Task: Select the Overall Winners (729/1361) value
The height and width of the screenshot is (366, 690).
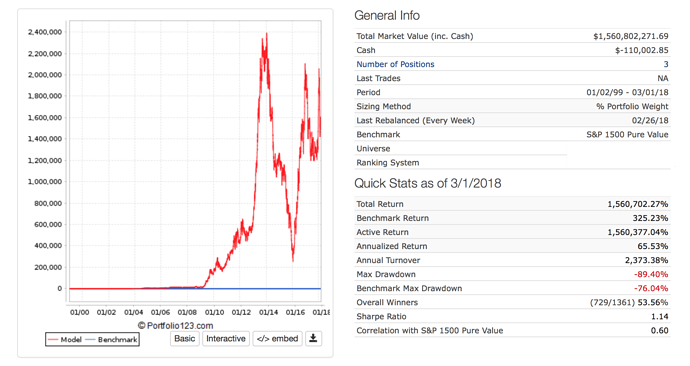Action: [x=629, y=303]
